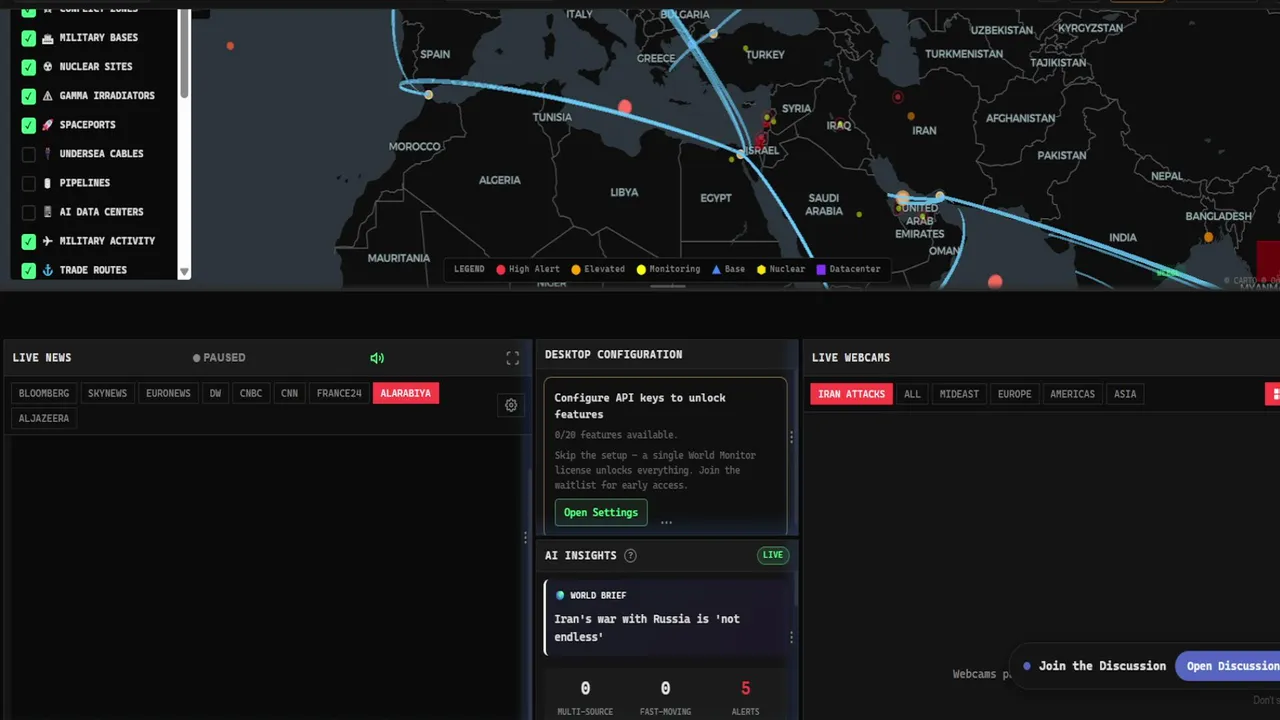Click the Alerts count of 5
Viewport: 1280px width, 720px height.
coord(745,688)
